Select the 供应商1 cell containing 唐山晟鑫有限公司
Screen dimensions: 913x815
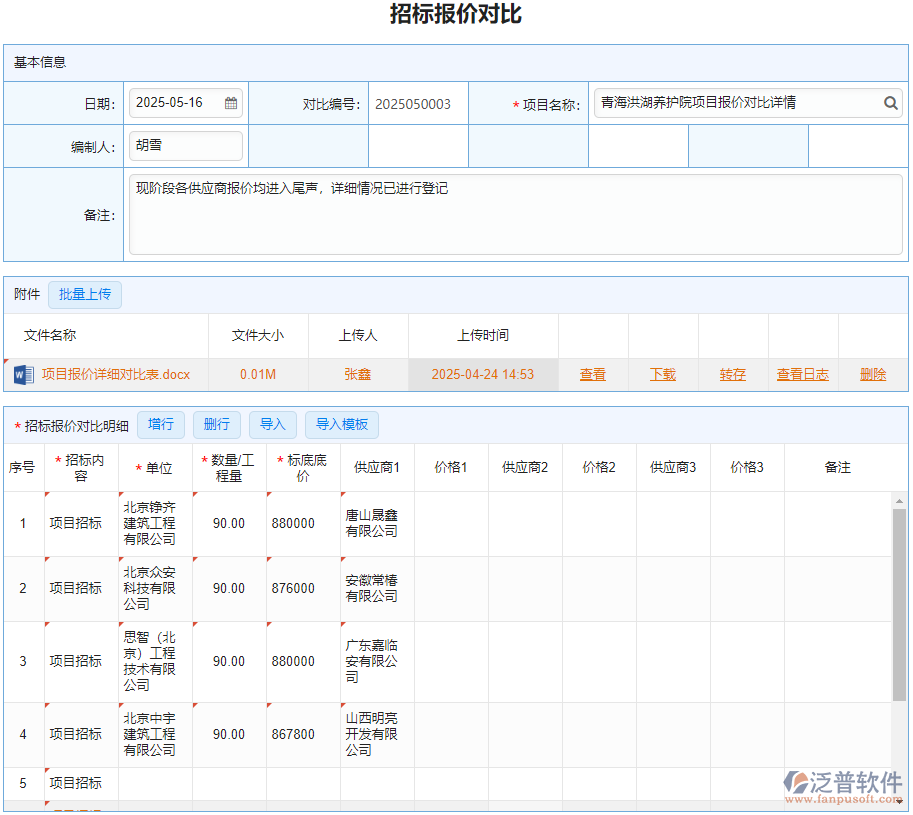pyautogui.click(x=375, y=522)
